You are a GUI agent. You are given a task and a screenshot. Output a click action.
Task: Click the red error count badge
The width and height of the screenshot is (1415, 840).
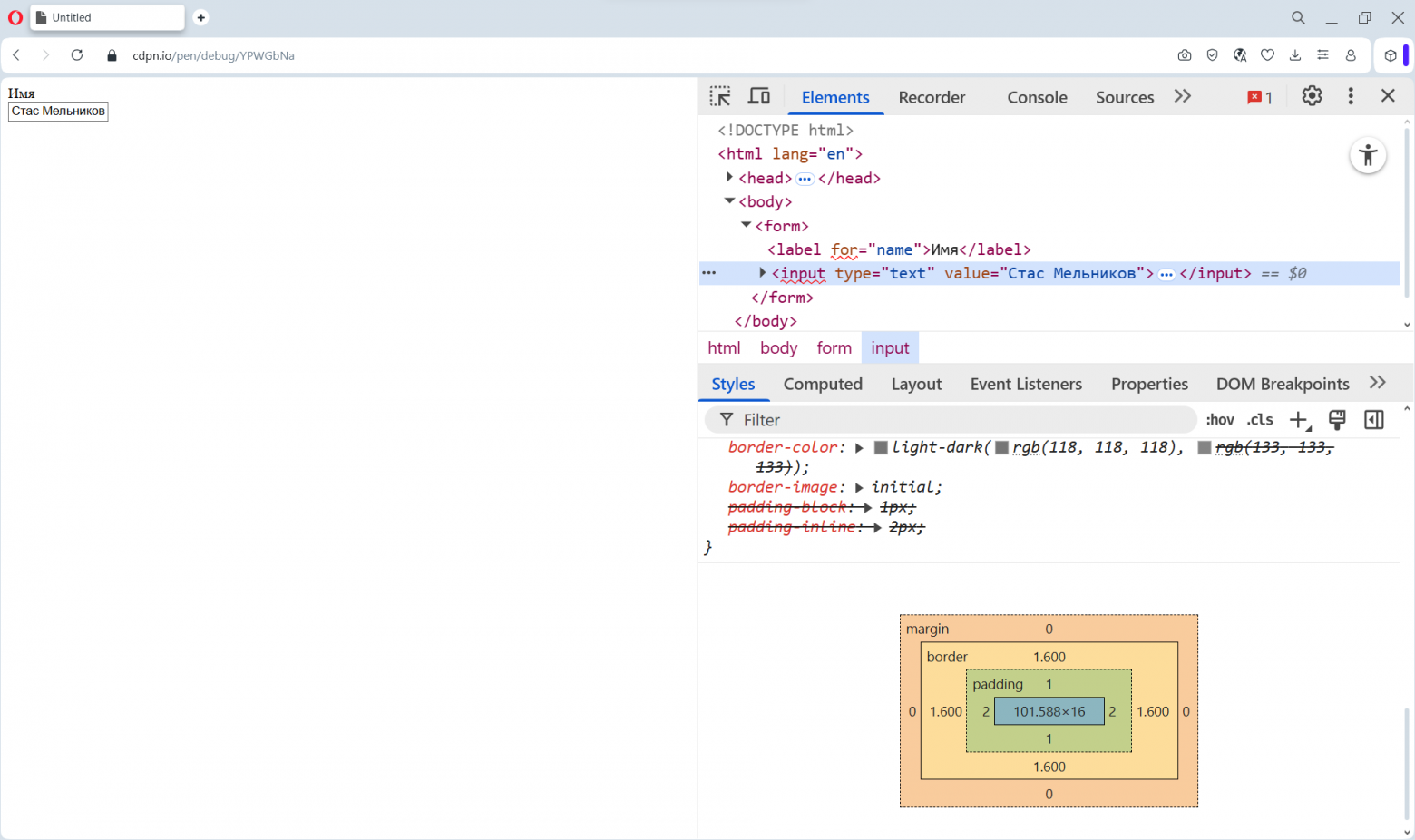pyautogui.click(x=1260, y=97)
